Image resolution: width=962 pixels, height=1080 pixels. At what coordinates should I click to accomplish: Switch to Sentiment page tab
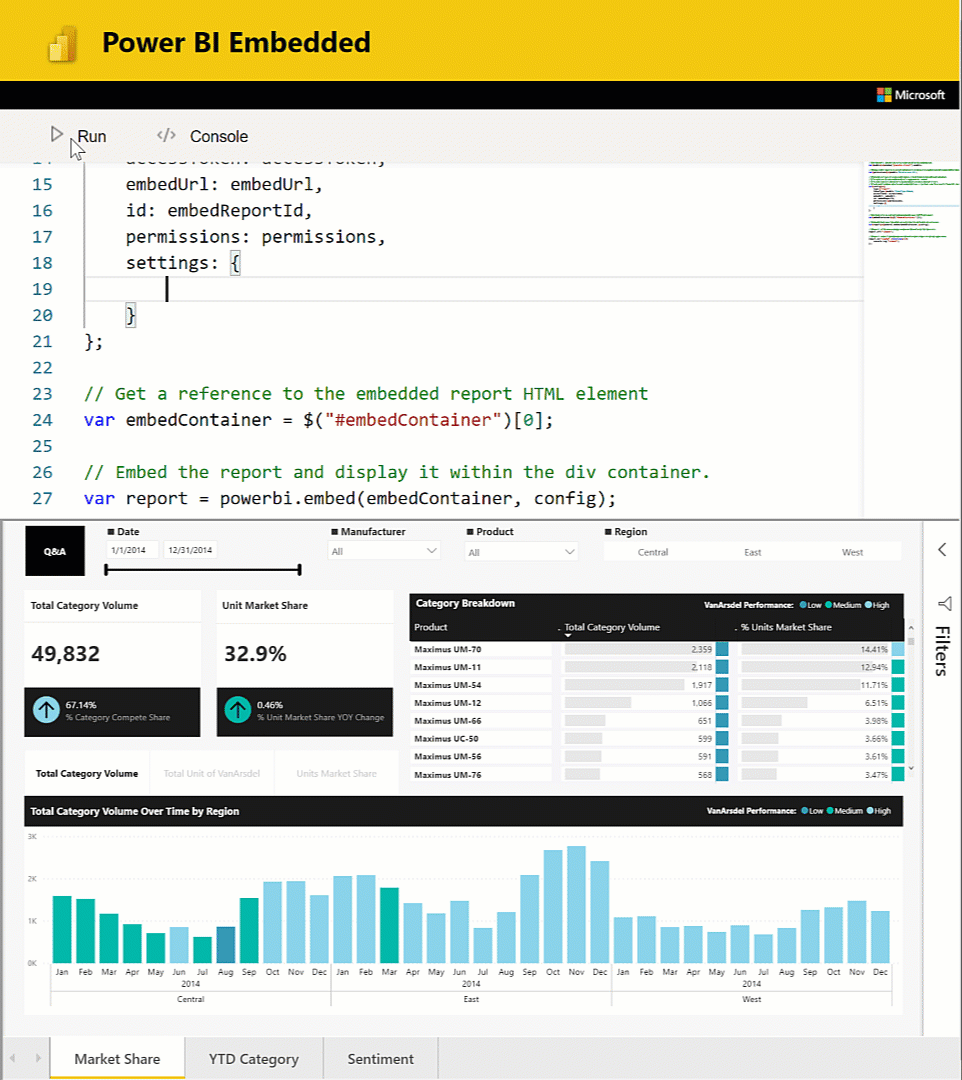click(380, 1059)
